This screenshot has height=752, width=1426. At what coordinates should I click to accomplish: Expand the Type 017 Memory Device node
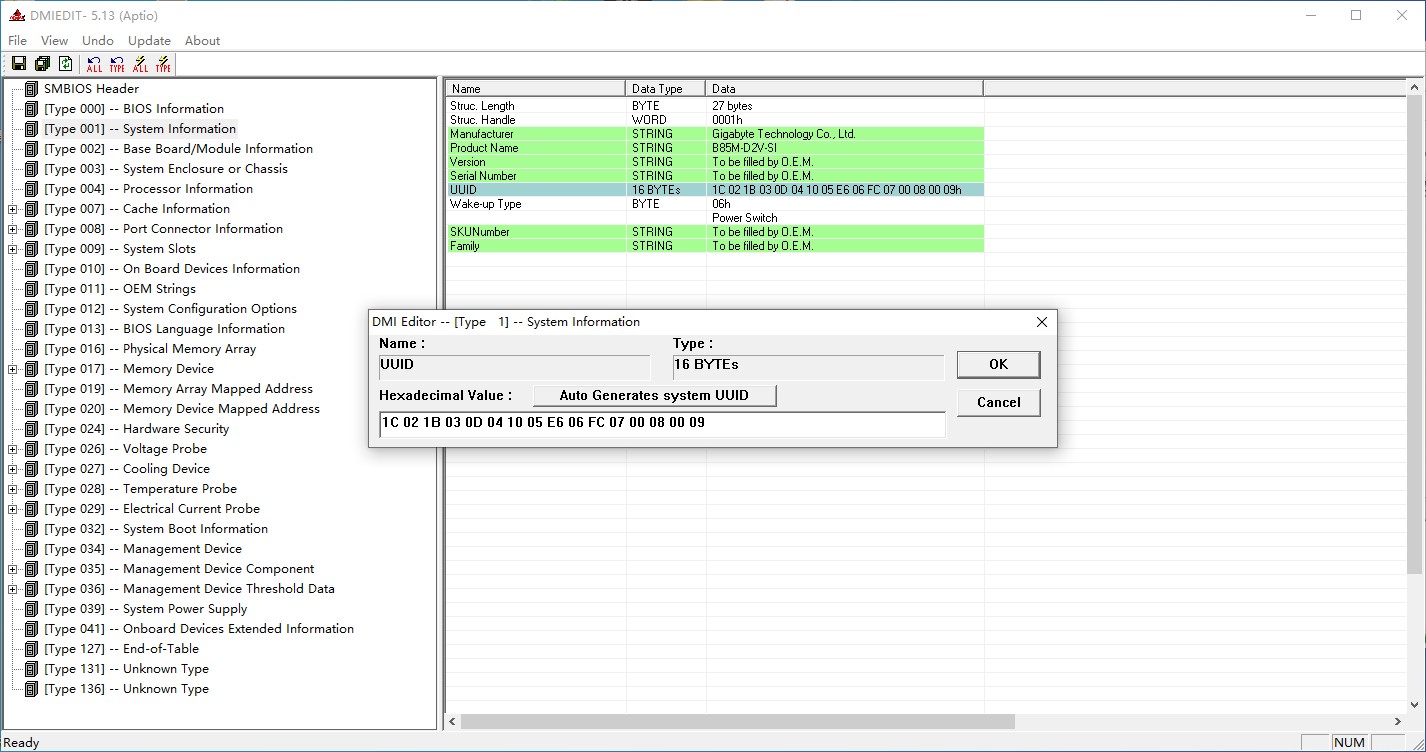coord(12,369)
